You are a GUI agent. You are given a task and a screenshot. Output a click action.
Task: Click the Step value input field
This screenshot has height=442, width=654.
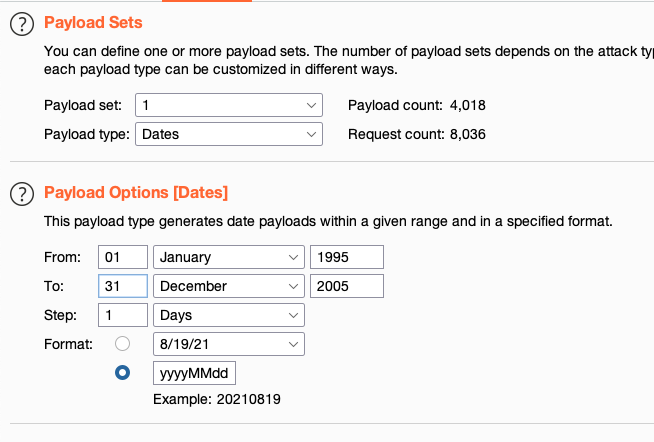click(x=123, y=315)
